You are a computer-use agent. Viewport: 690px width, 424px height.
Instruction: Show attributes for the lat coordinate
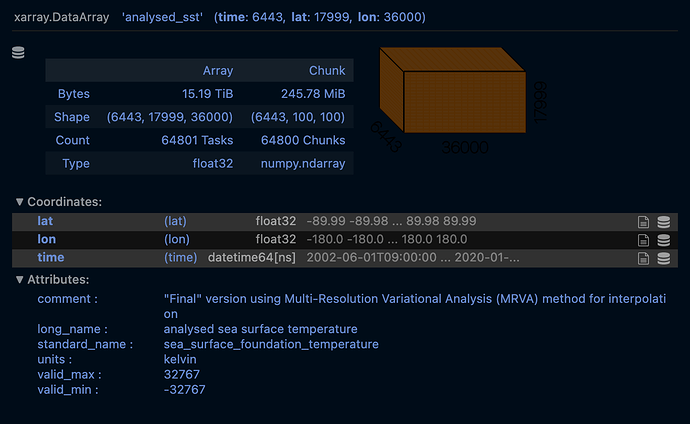pyautogui.click(x=643, y=222)
